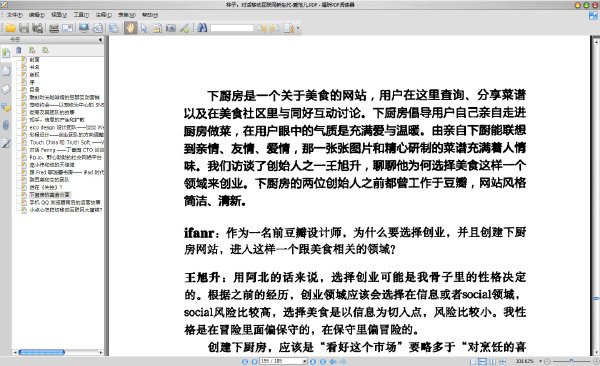Screen dimensions: 600x366
Task: Go to the last page button
Action: [x=323, y=361]
